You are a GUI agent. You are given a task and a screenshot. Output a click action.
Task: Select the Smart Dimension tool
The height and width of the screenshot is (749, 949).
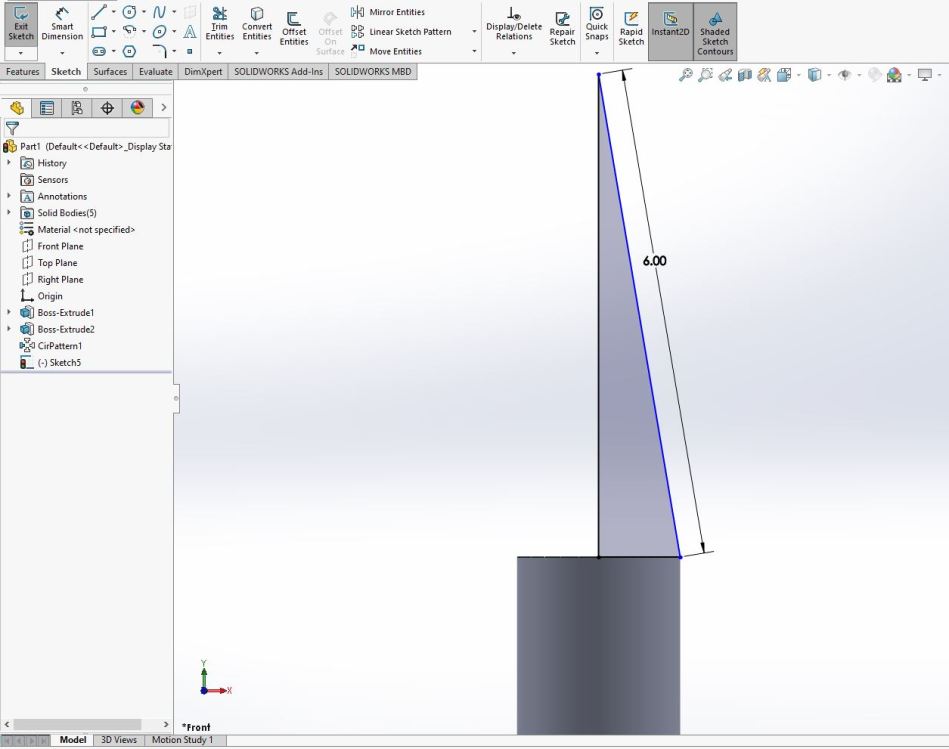(x=62, y=22)
